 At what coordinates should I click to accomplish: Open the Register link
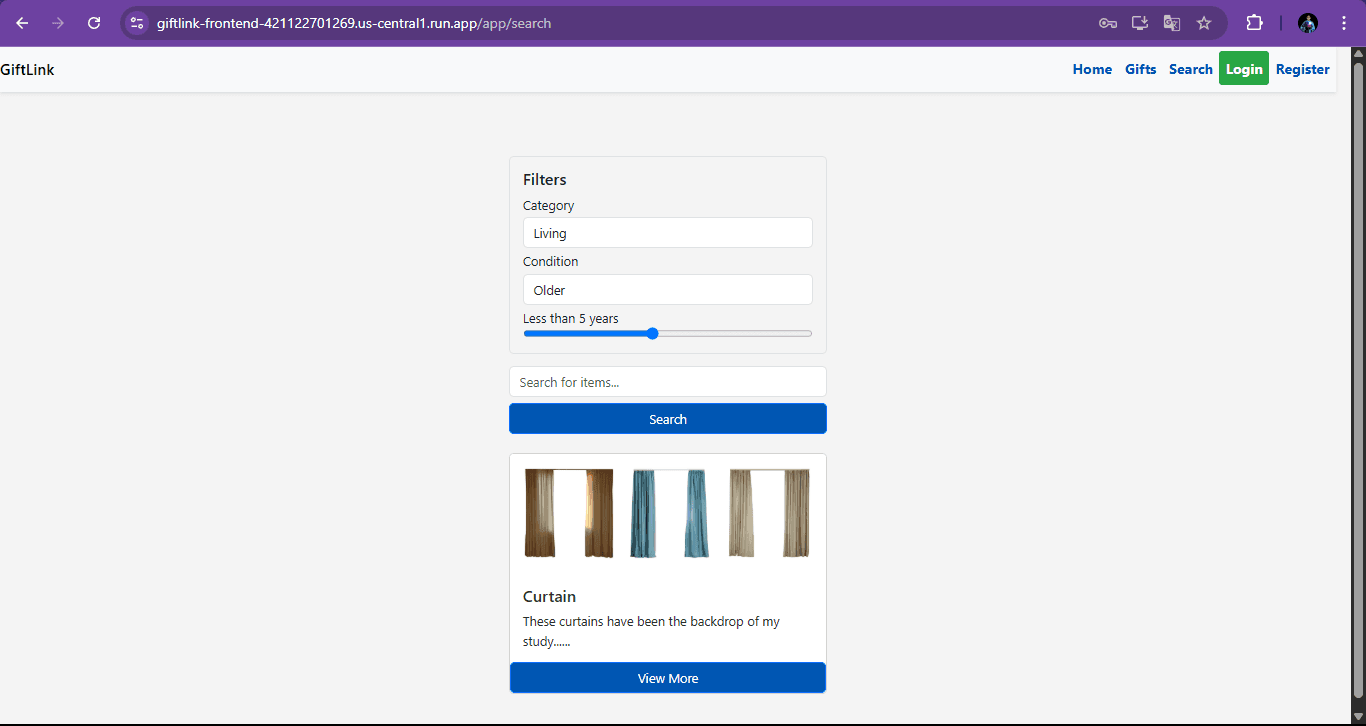(1302, 69)
